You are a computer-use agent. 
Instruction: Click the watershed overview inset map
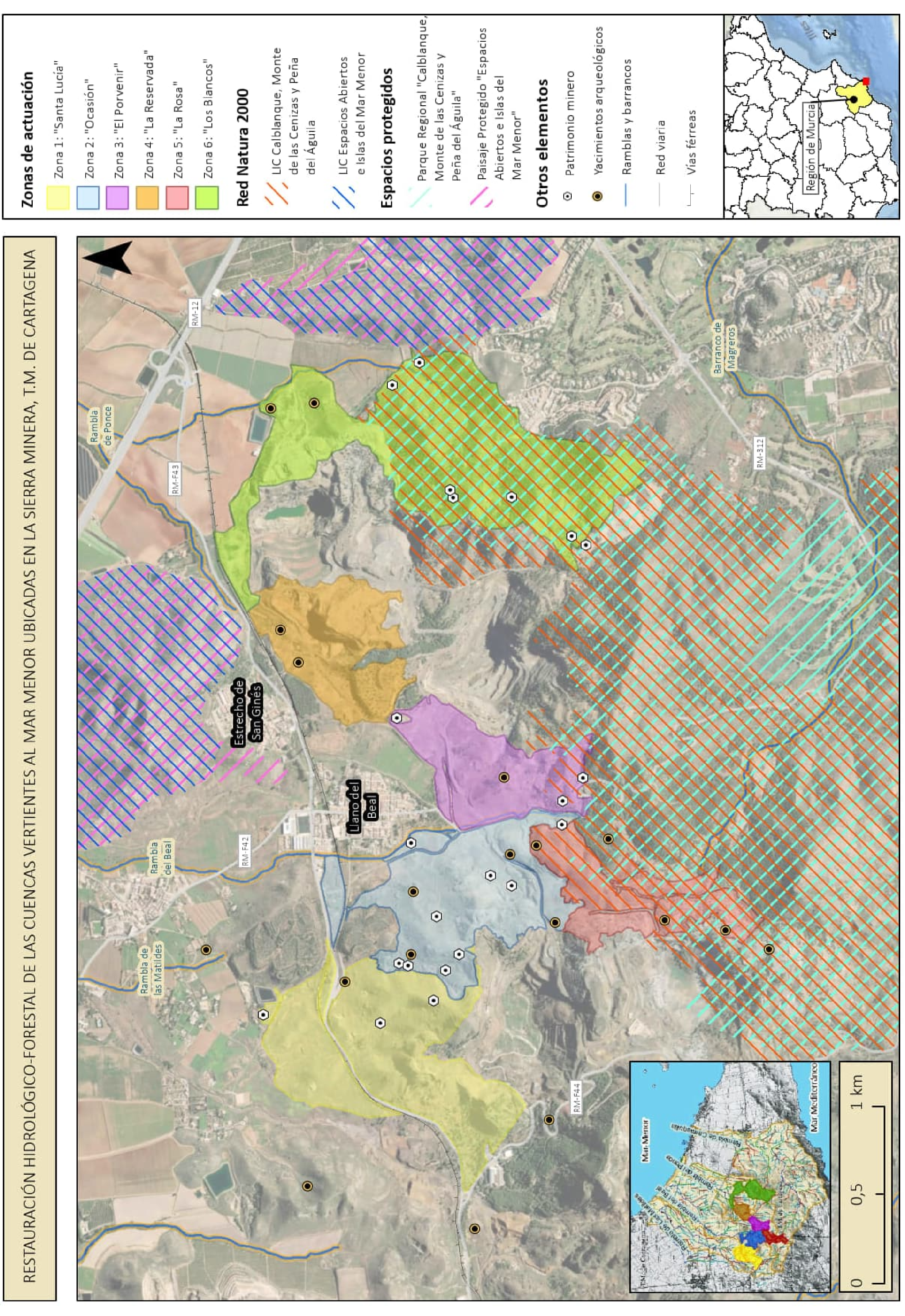731,1177
